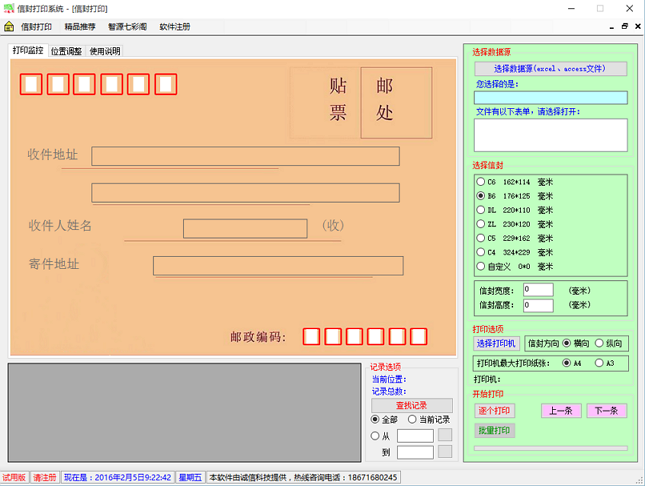
Task: Click the hotline phone number status text
Action: click(x=303, y=477)
